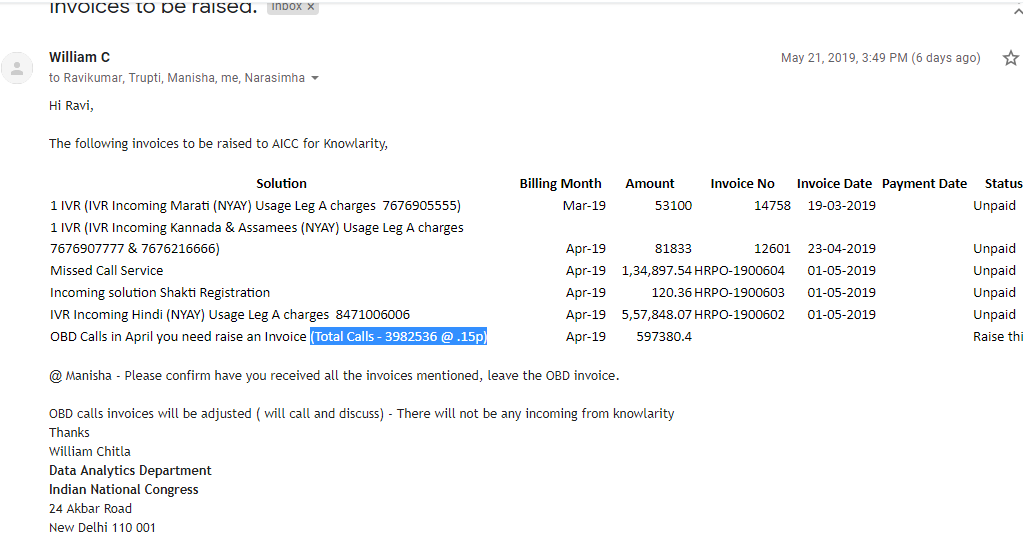Star this email from William C

1010,58
